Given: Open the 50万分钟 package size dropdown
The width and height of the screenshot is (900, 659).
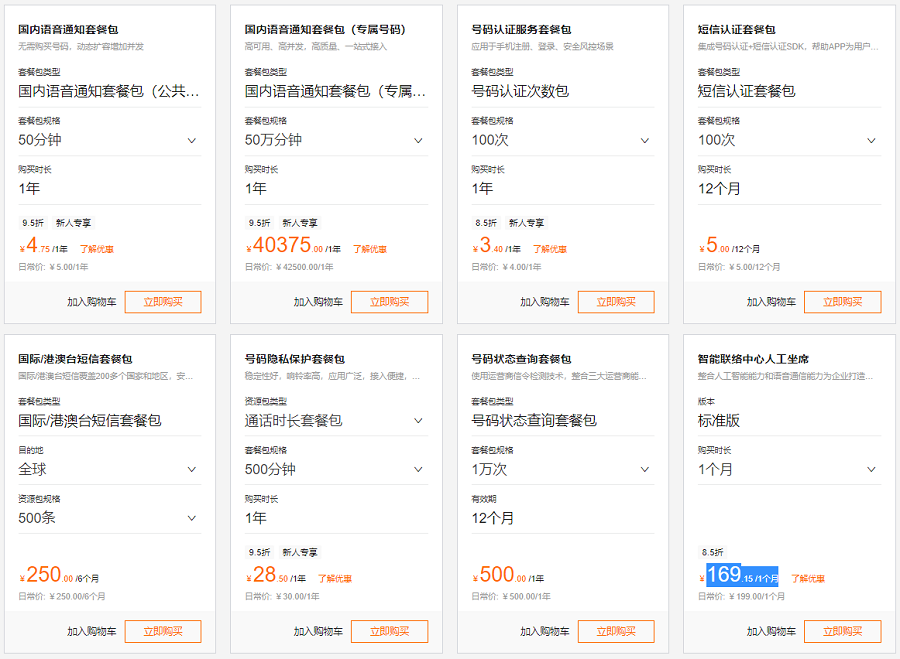Looking at the screenshot, I should [x=336, y=140].
